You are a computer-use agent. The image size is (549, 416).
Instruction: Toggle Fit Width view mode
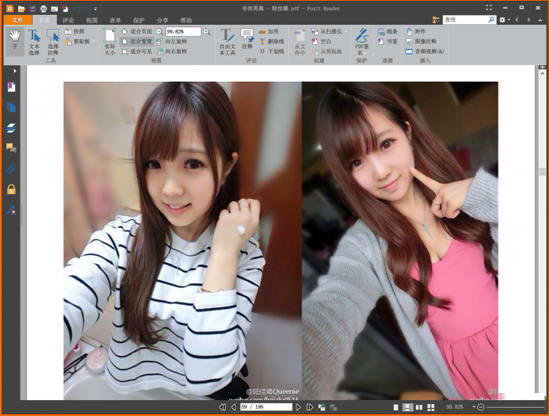click(x=137, y=41)
